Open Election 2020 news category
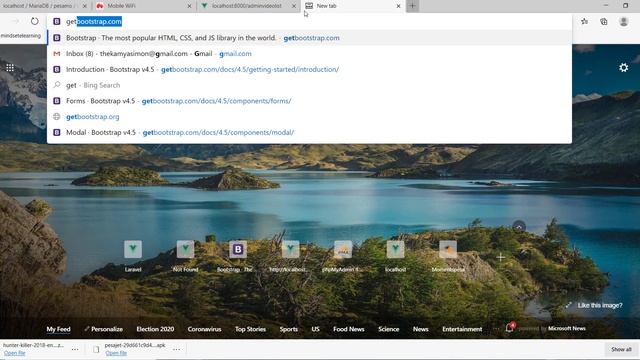This screenshot has width=640, height=360. (155, 329)
